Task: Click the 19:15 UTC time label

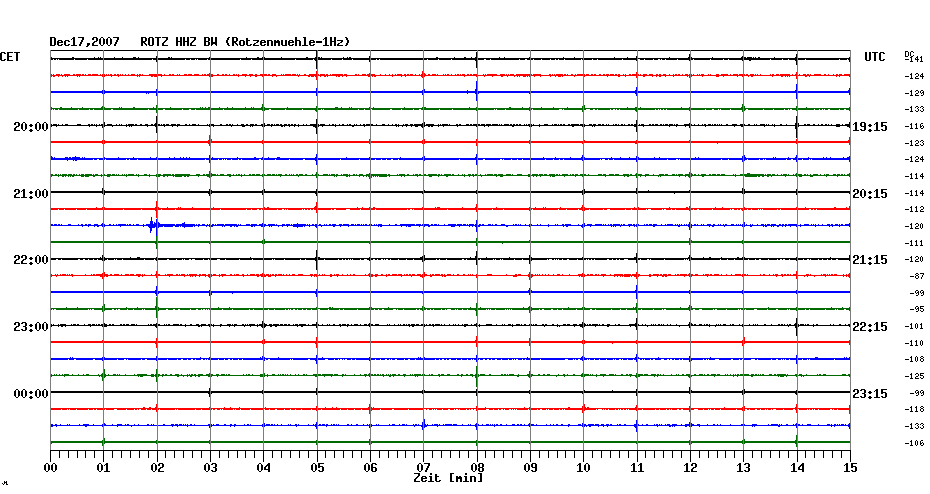Action: tap(870, 127)
